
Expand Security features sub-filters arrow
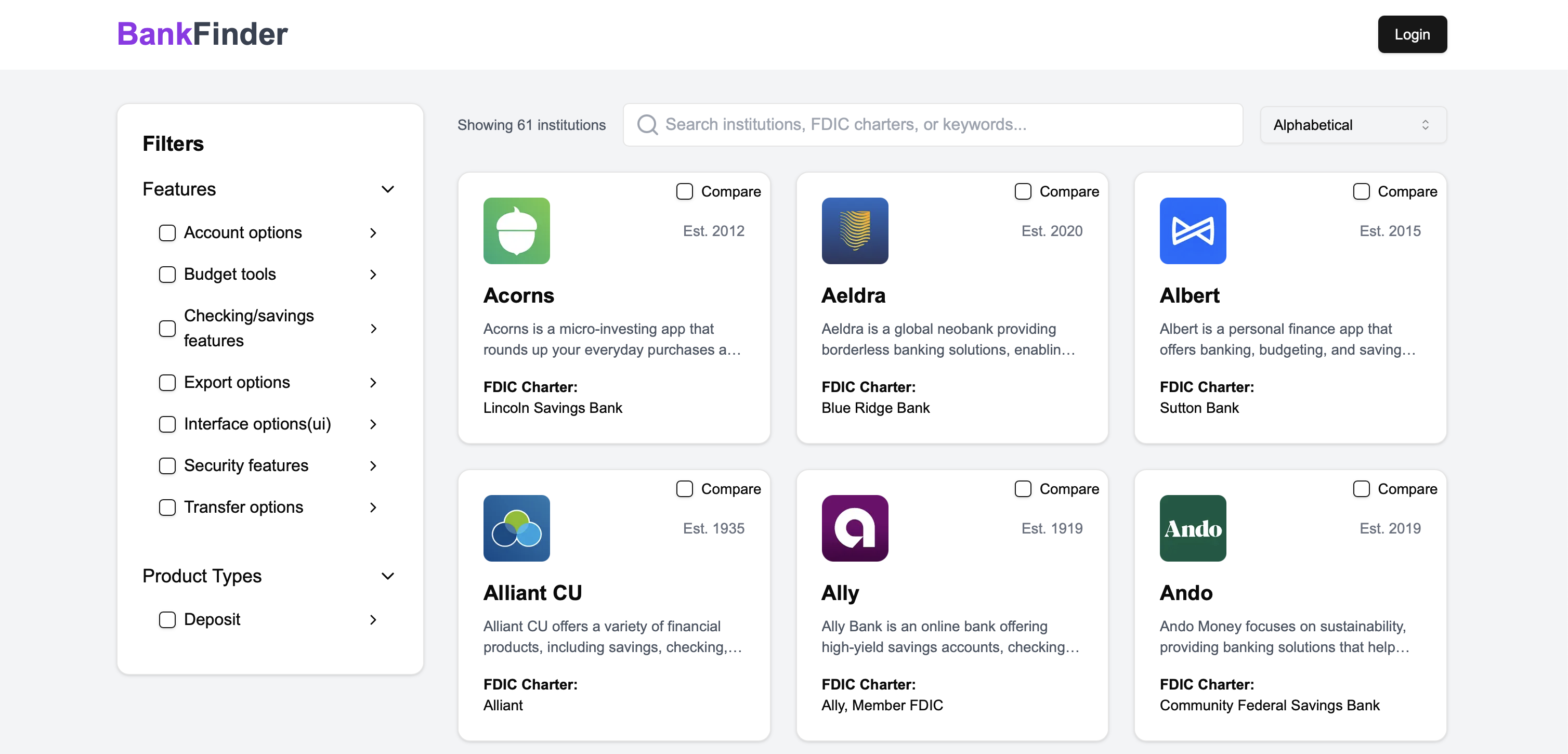(373, 465)
